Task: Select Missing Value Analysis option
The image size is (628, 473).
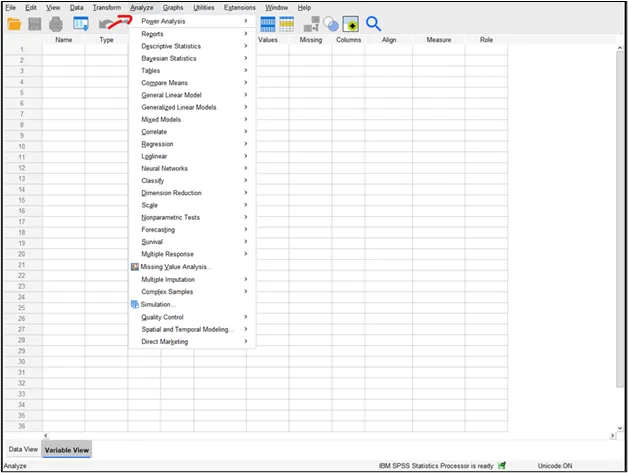Action: (x=176, y=267)
